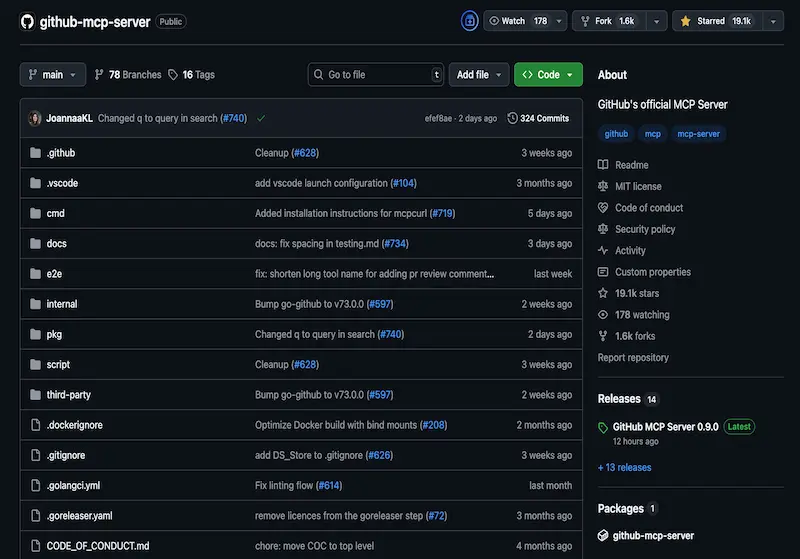Image resolution: width=800 pixels, height=559 pixels.
Task: Open pull request #626 in the .gitignore row
Action: point(380,455)
